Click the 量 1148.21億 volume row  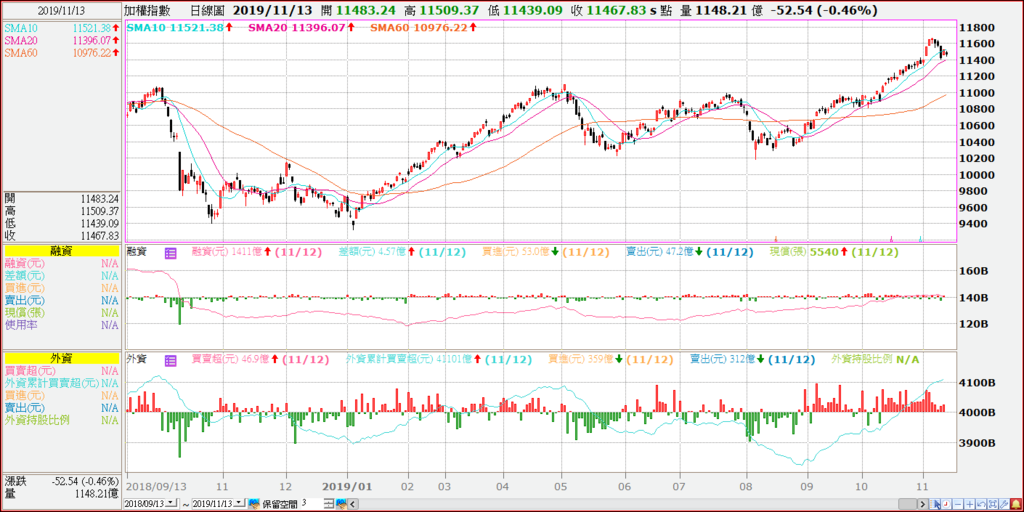(x=61, y=493)
